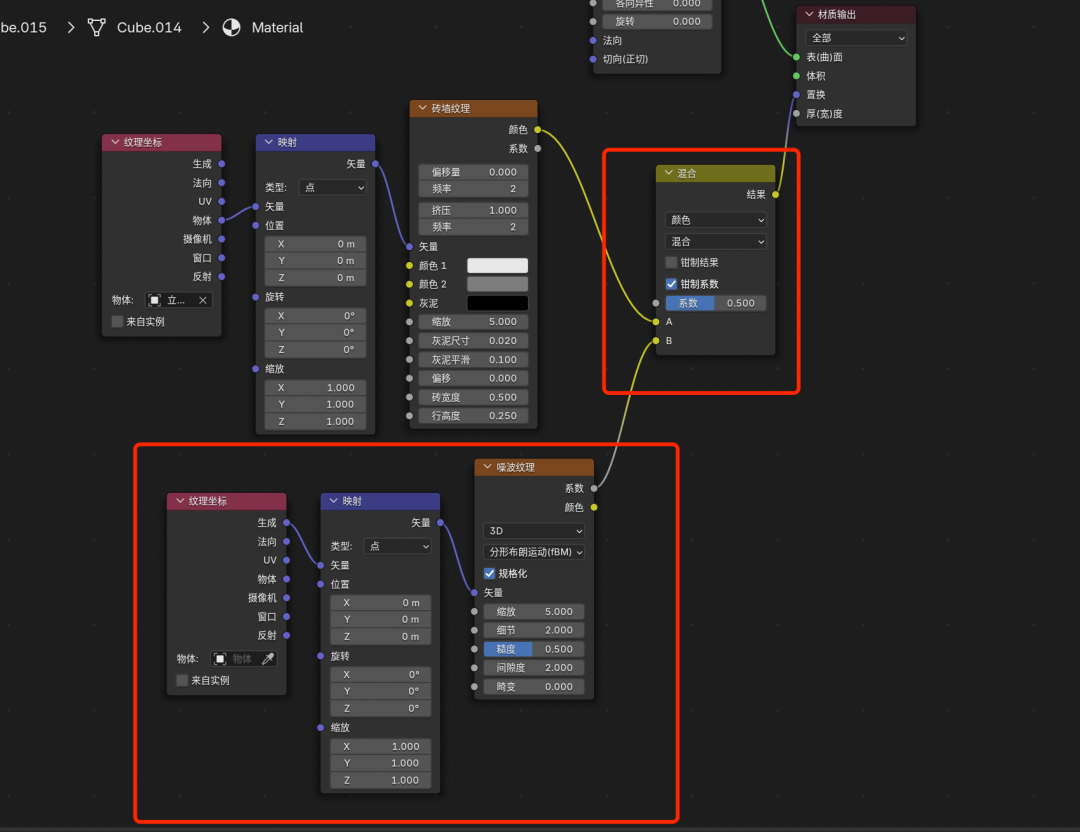Click the white 颜色 1 color swatch
This screenshot has width=1080, height=832.
click(x=497, y=266)
